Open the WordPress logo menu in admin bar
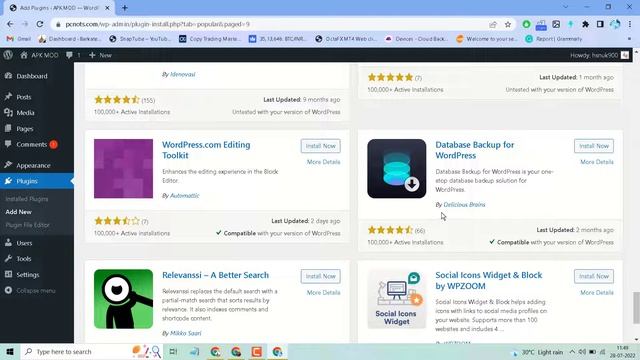The image size is (640, 360). click(x=8, y=55)
